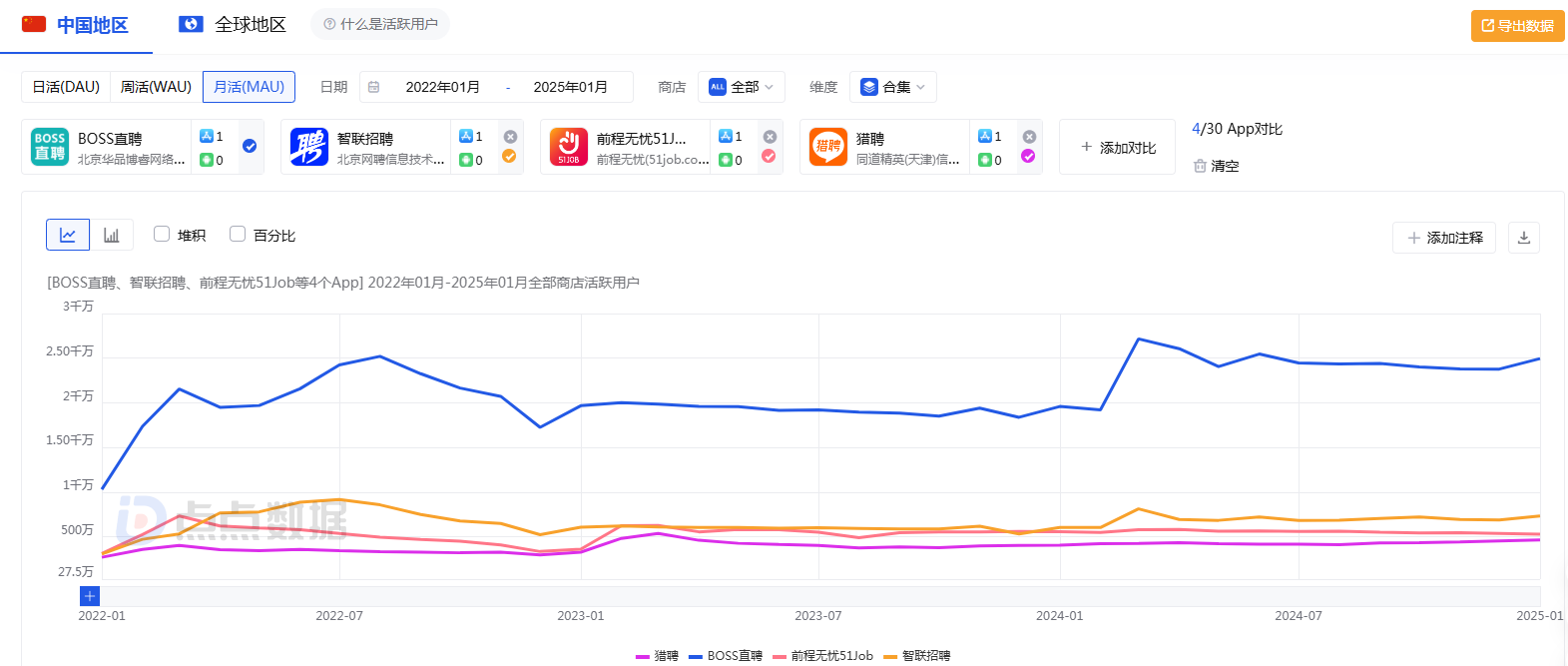Select the 月活(MAU) tab
Viewport: 1568px width, 666px height.
click(x=249, y=87)
